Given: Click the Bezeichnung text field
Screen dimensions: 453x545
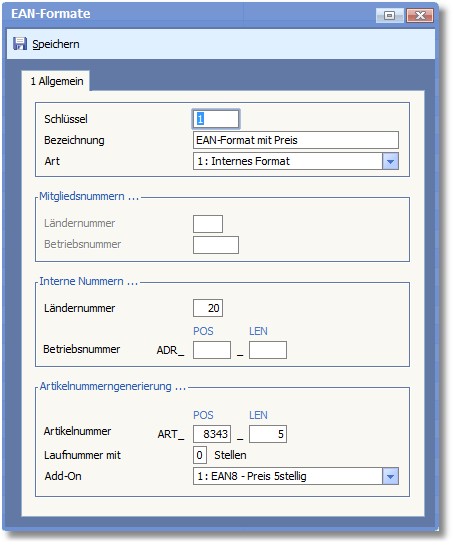Looking at the screenshot, I should pos(296,140).
